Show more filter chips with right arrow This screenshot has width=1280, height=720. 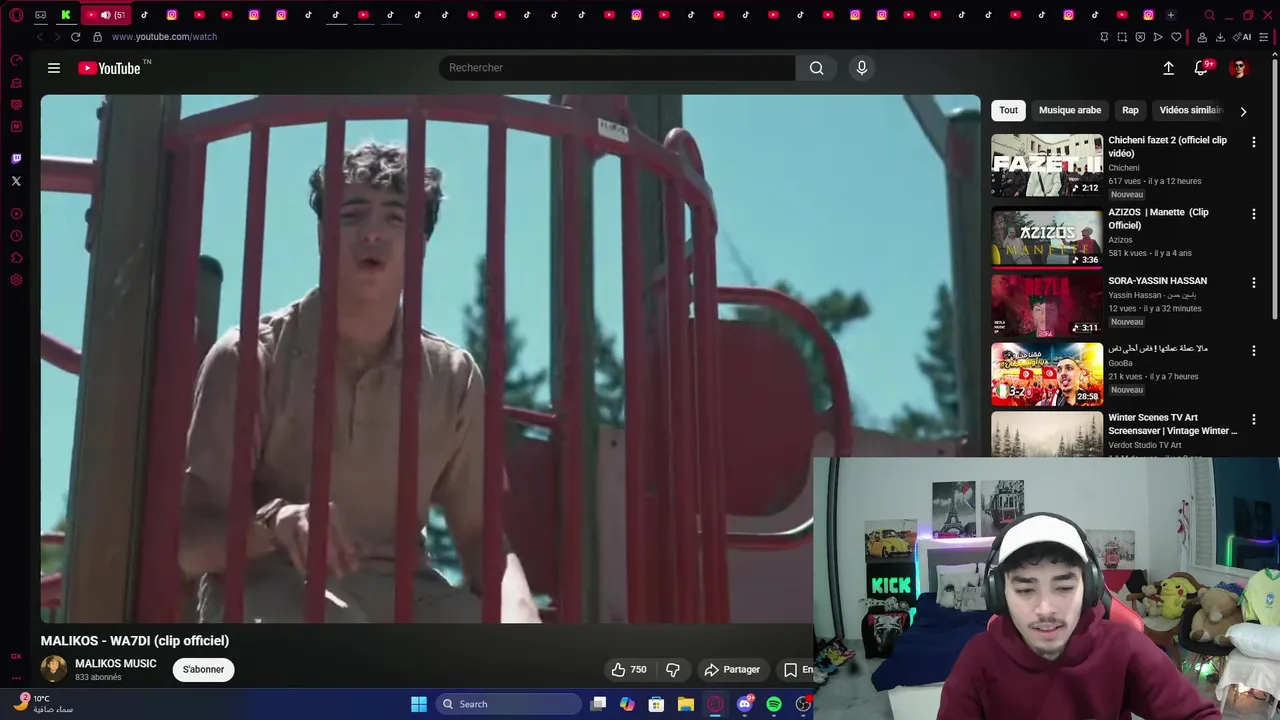point(1243,111)
